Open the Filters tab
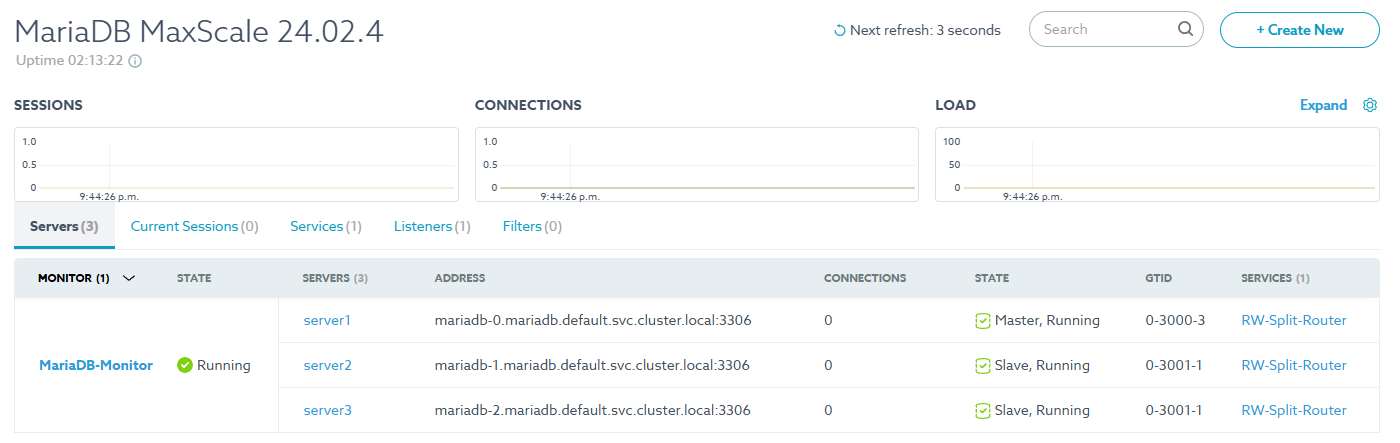 [532, 227]
